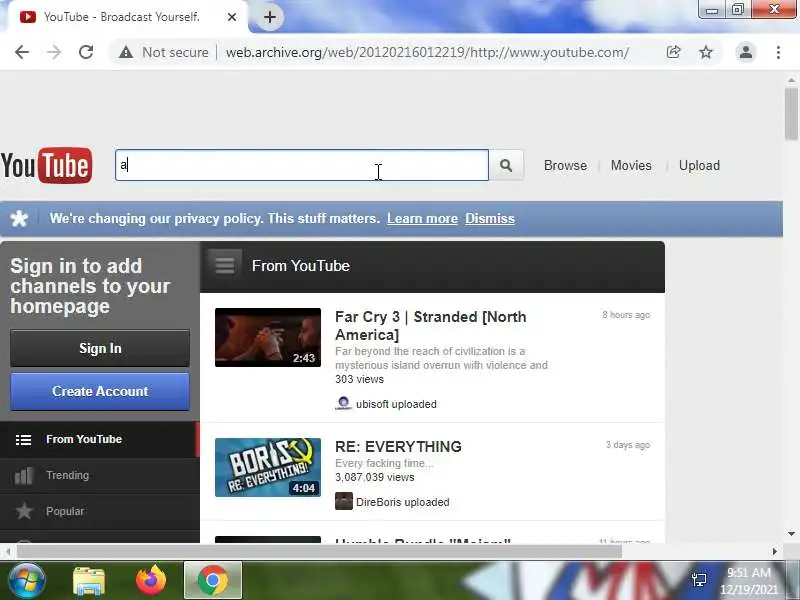Image resolution: width=800 pixels, height=600 pixels.
Task: Click the 3,087,039 views text
Action: click(374, 477)
